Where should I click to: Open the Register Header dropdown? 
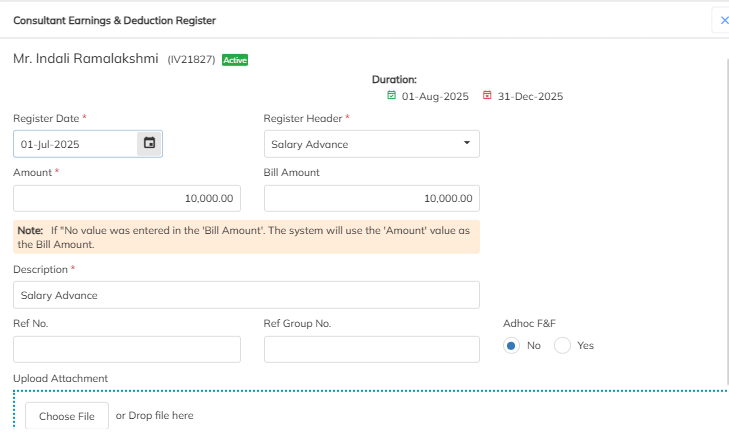371,144
